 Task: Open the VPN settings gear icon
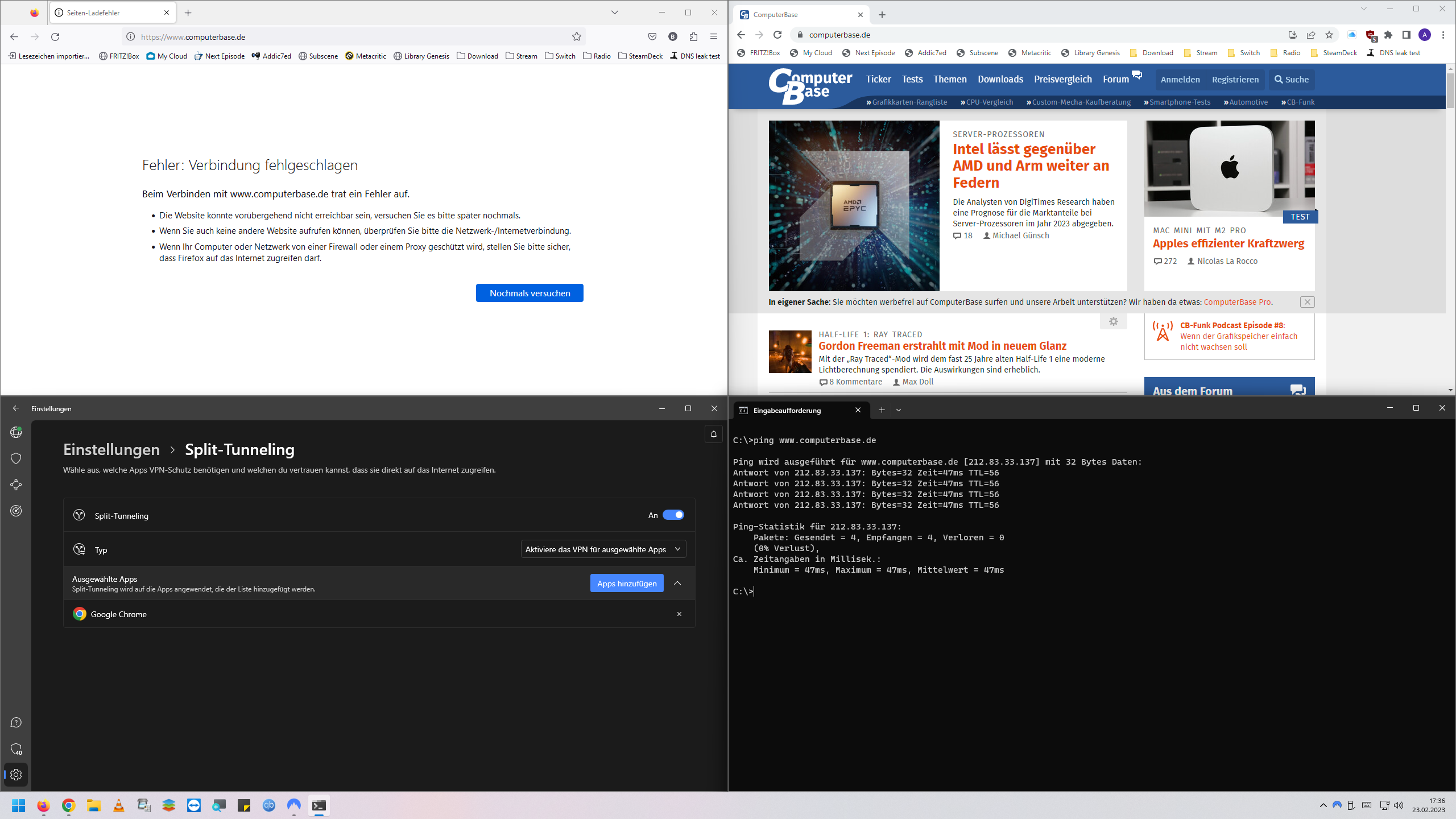16,775
